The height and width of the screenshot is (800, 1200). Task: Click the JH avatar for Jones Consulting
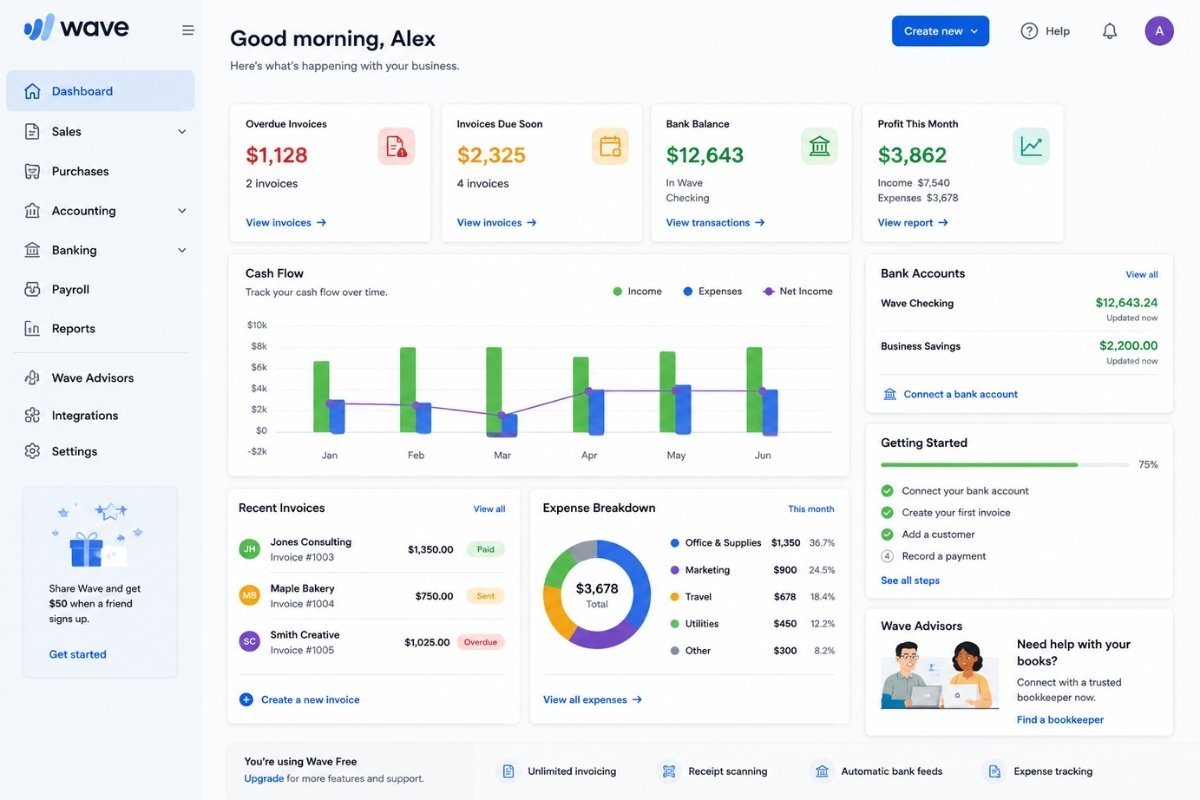coord(249,549)
